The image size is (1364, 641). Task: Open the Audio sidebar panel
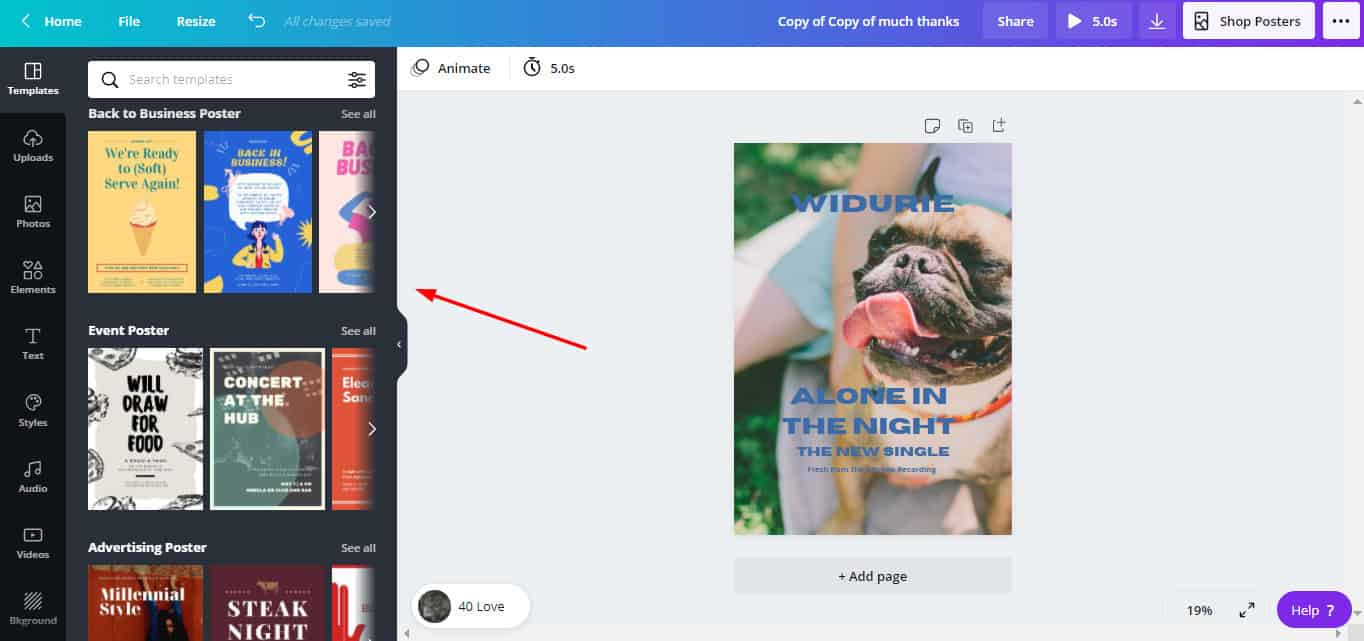coord(33,476)
